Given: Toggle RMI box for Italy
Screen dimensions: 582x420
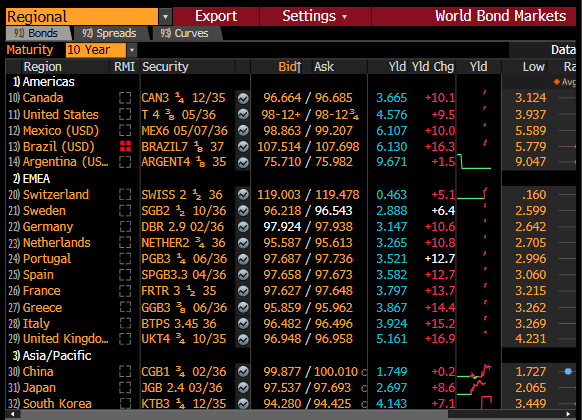Looking at the screenshot, I should click(x=125, y=324).
